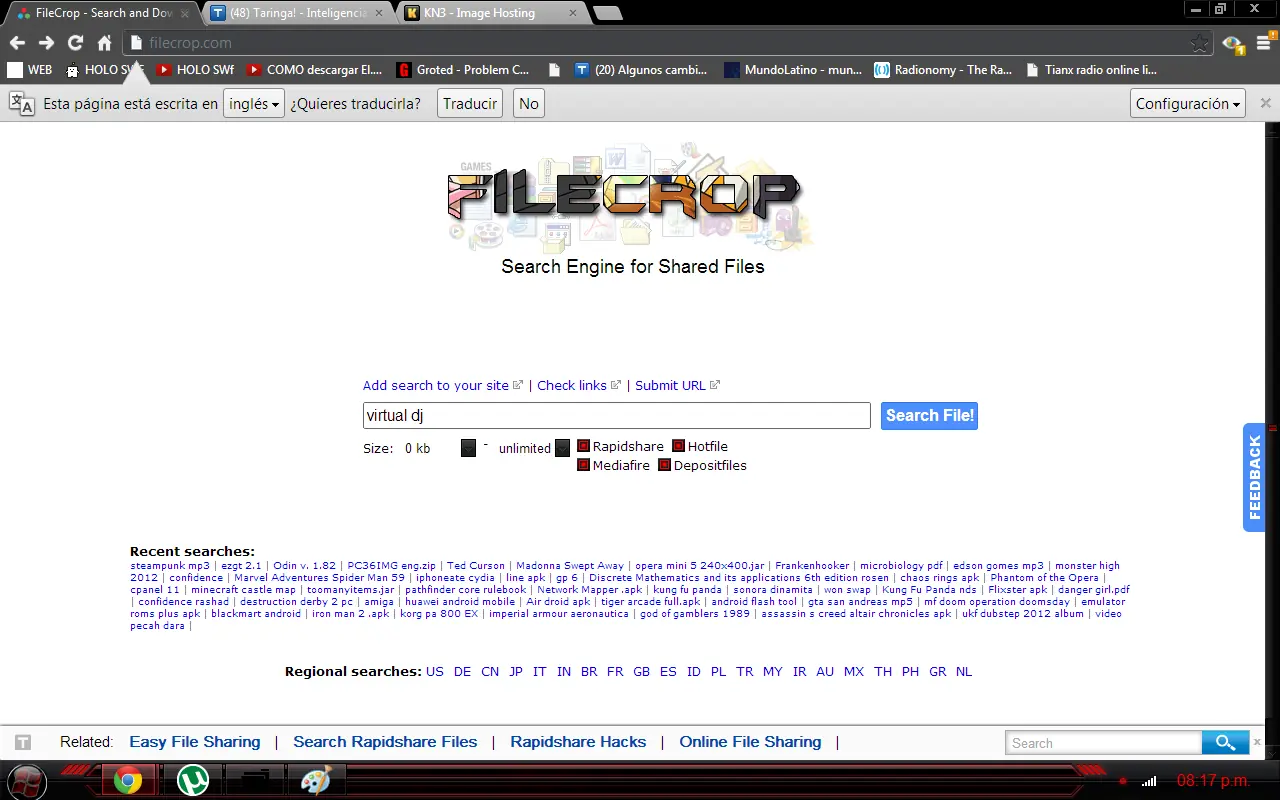Click the translate icon in the infobar
1280x800 pixels.
[x=22, y=104]
